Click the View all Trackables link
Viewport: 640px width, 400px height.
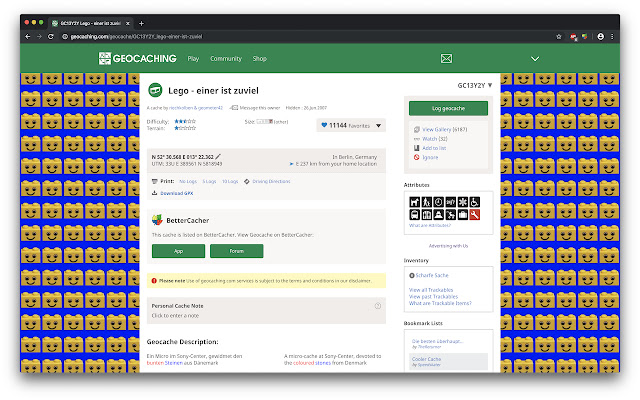pyautogui.click(x=431, y=290)
